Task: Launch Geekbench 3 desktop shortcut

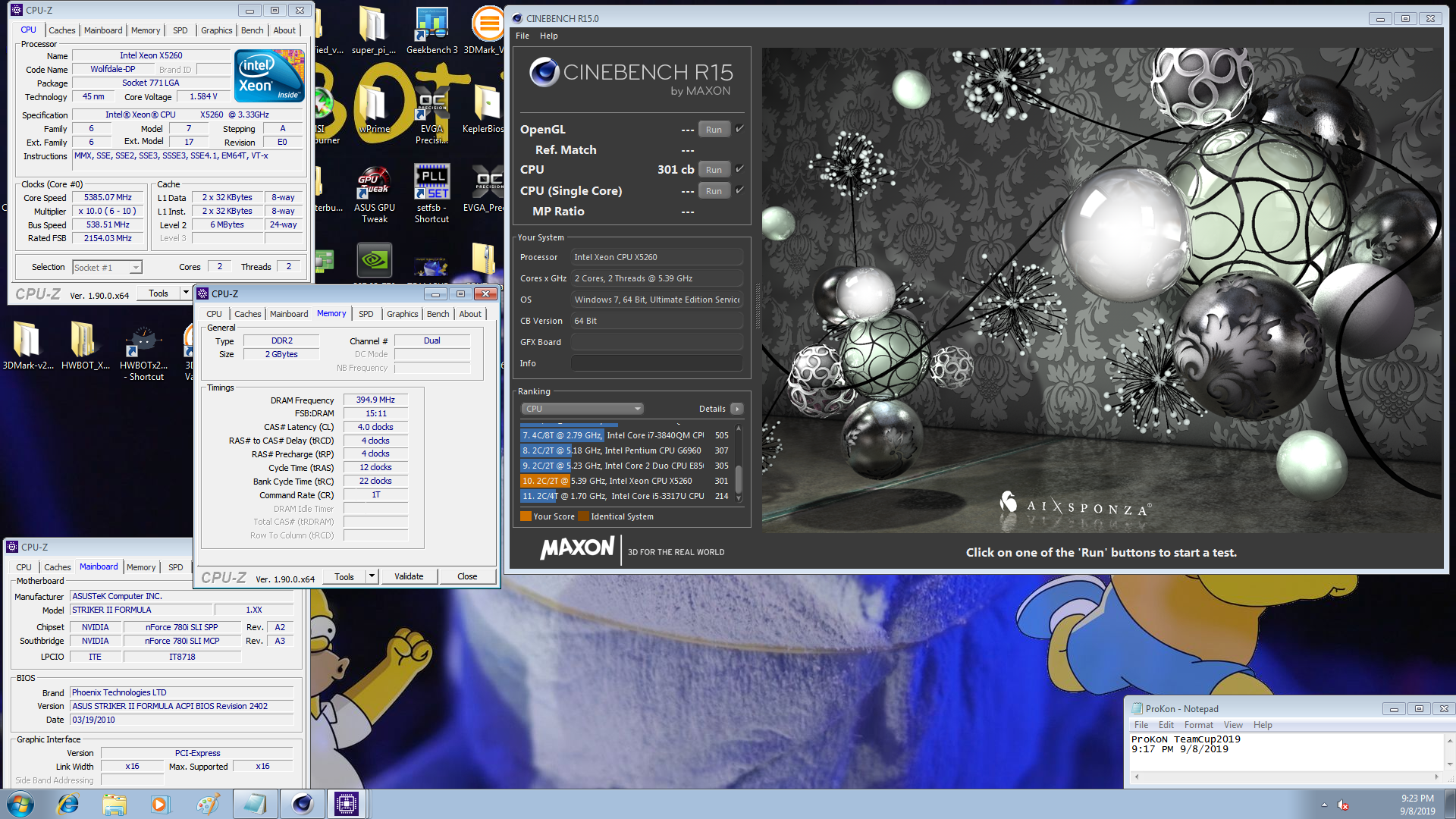Action: [431, 30]
